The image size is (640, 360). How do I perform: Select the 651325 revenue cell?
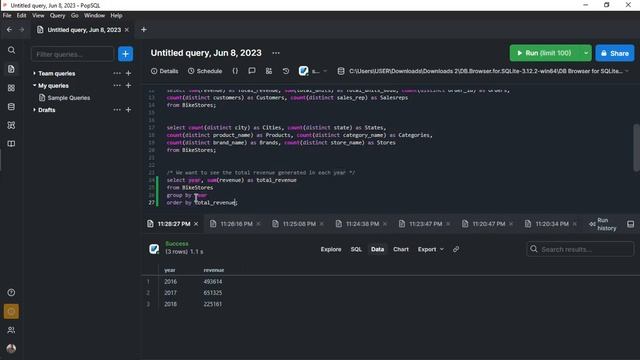pos(213,293)
